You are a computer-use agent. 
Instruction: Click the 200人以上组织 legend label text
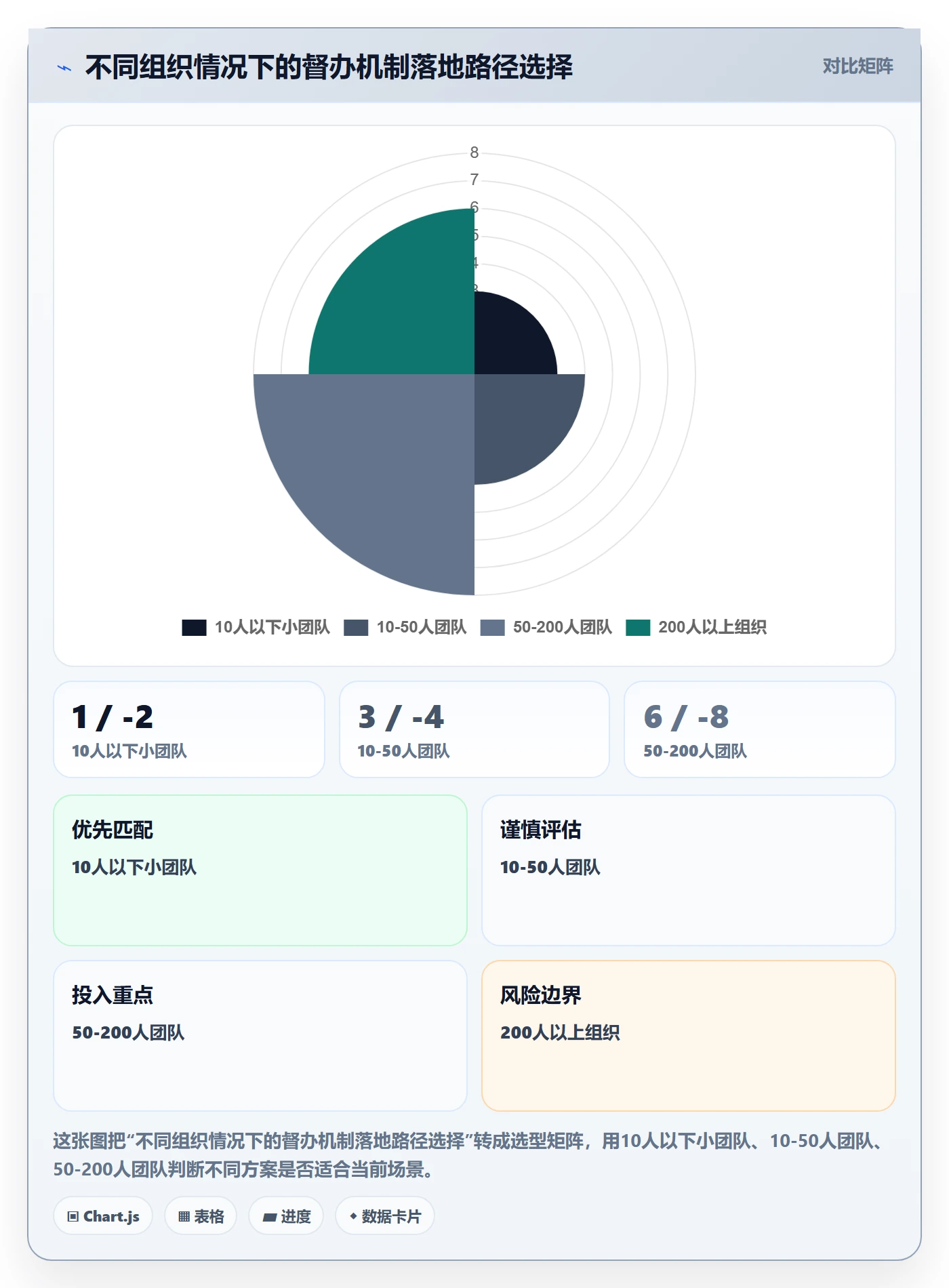pos(712,628)
